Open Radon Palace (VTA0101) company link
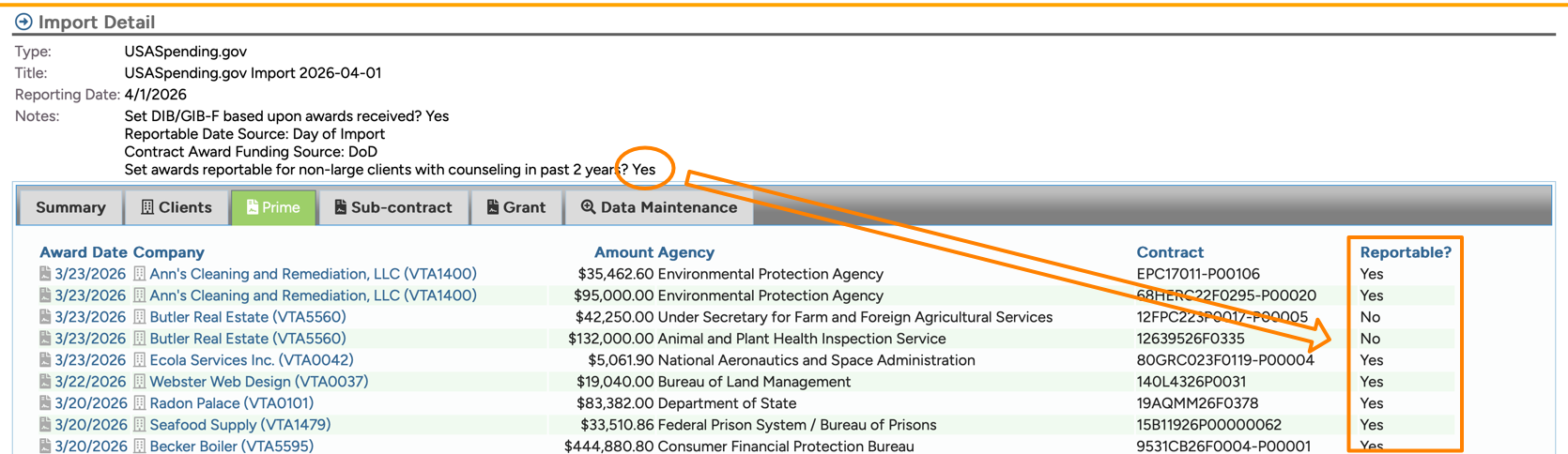The image size is (1568, 454). click(x=231, y=403)
